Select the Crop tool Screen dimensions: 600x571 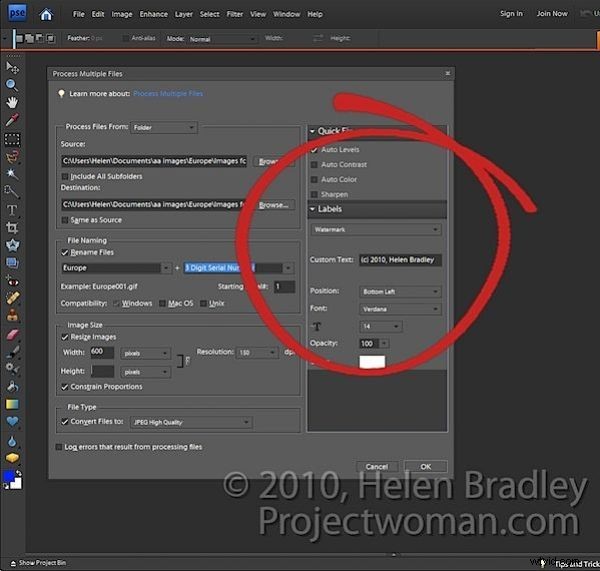coord(12,228)
